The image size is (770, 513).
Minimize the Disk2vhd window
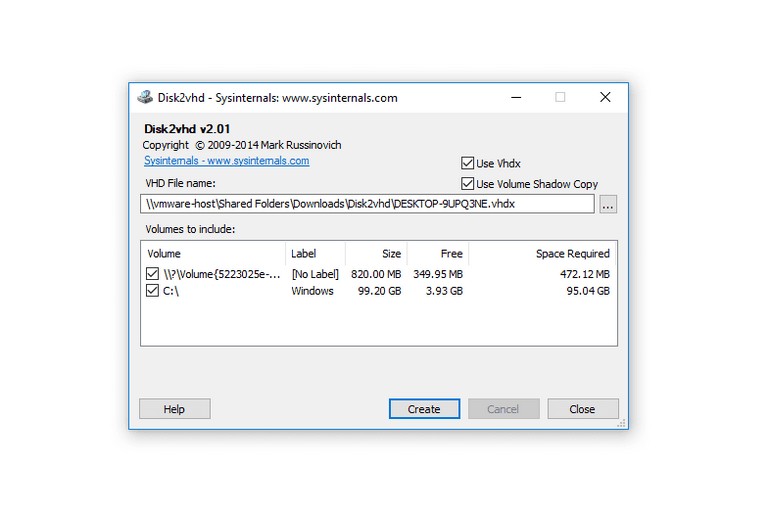(516, 97)
